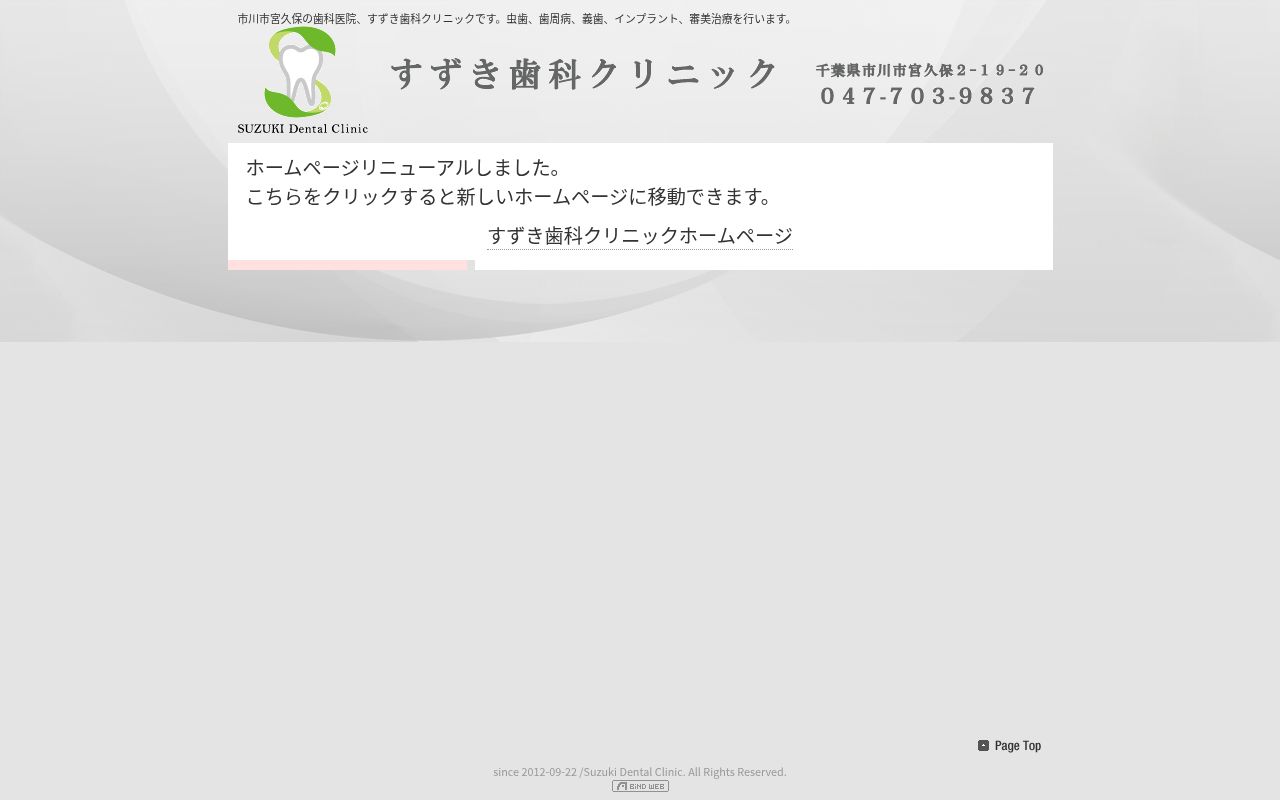Click the tagline 市川市宮久保の歯科医院
Screen dimensions: 1280x800
click(515, 18)
